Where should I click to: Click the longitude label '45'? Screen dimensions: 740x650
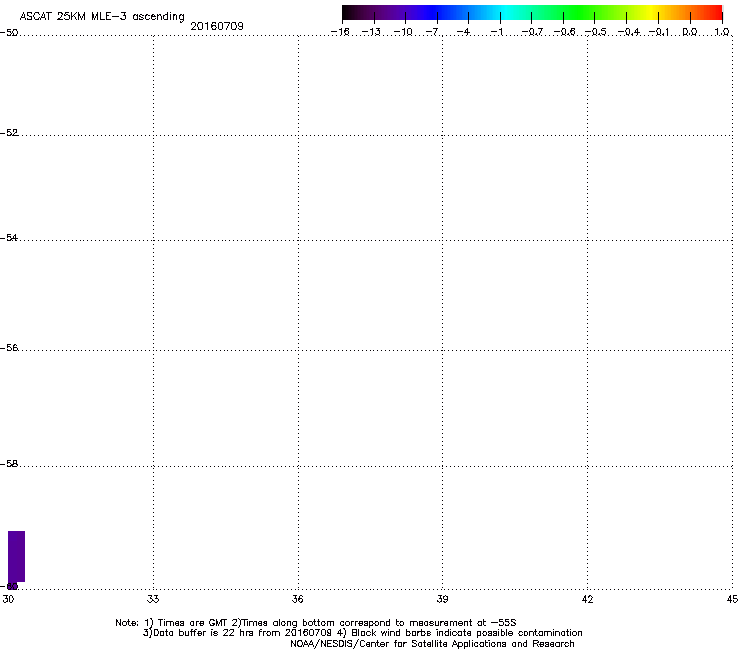732,599
